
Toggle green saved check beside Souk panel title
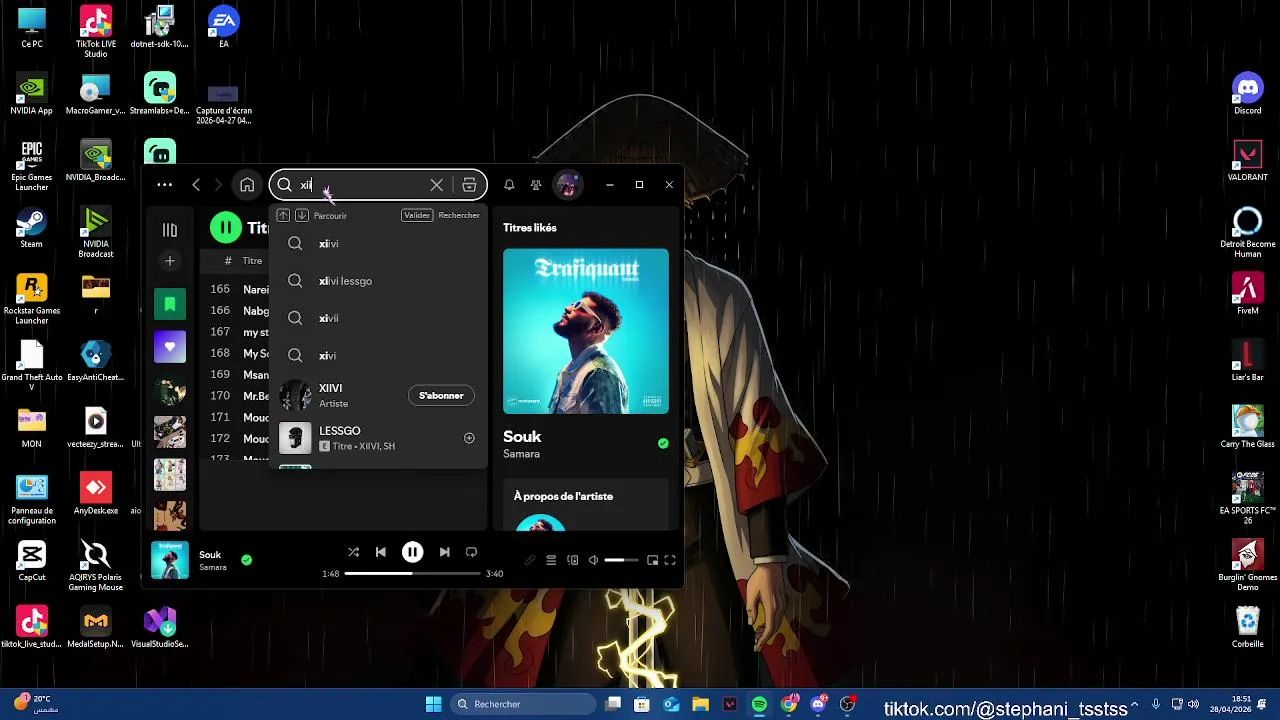(x=663, y=443)
